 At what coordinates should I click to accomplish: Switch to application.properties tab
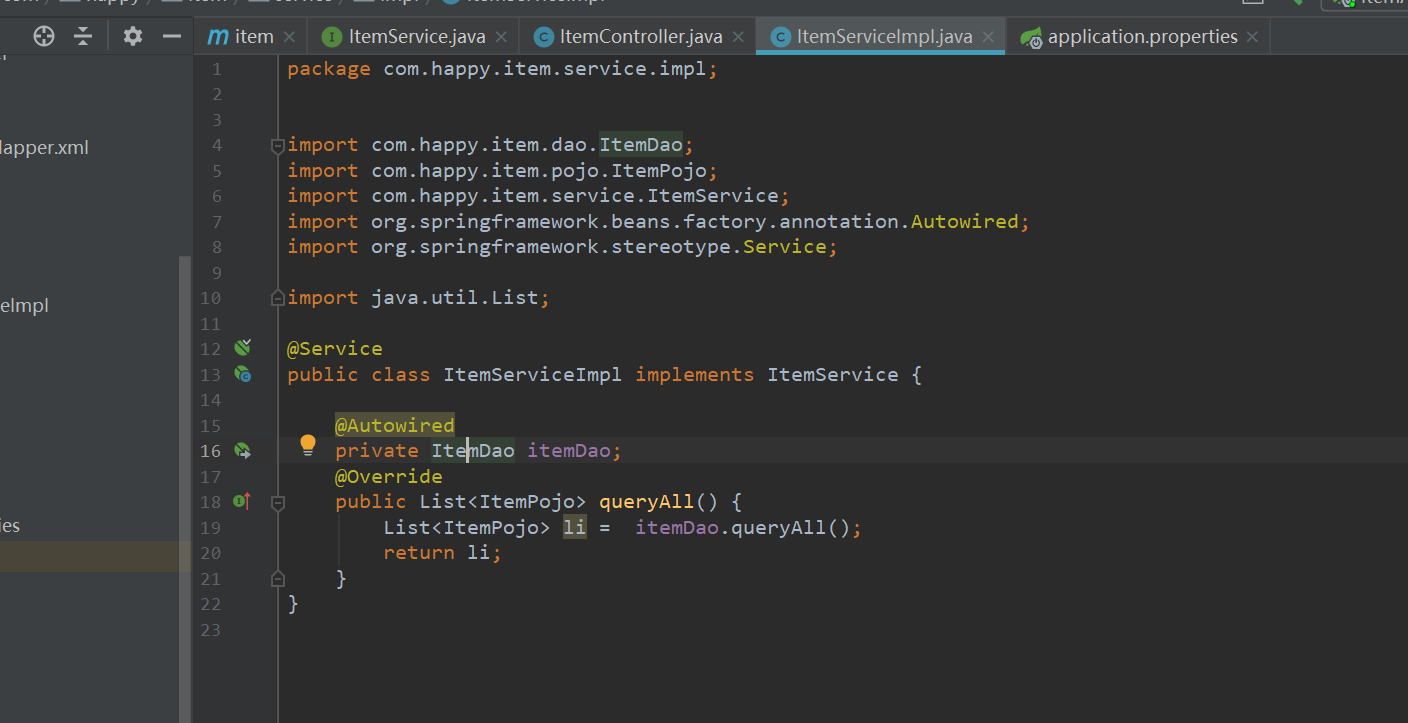click(x=1142, y=37)
